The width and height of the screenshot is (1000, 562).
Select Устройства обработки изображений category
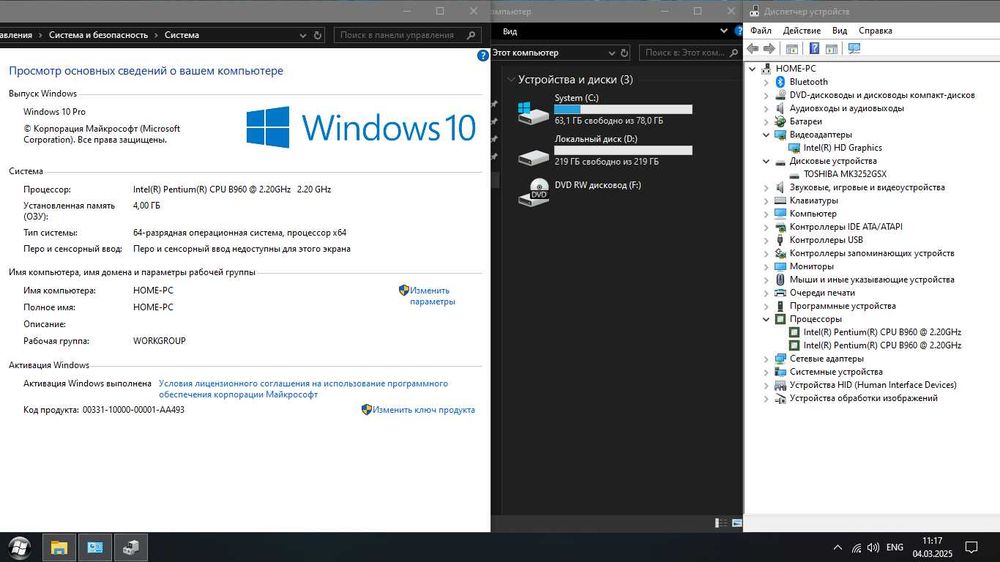point(864,398)
